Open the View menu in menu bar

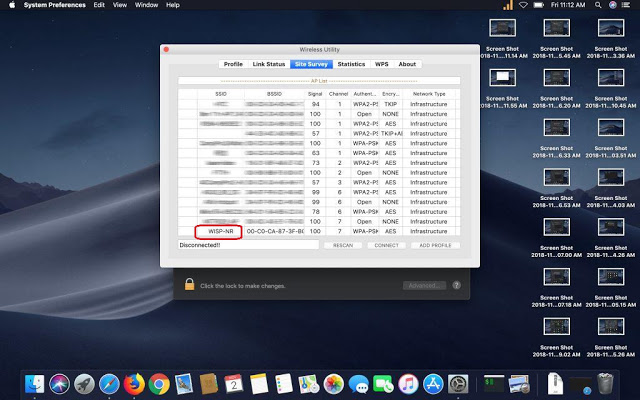[x=121, y=5]
